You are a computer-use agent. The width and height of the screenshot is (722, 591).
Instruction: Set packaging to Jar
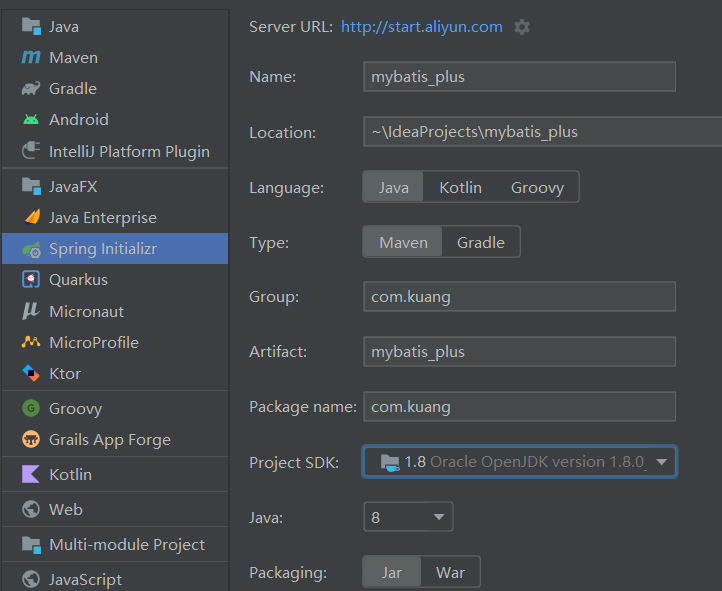coord(392,573)
